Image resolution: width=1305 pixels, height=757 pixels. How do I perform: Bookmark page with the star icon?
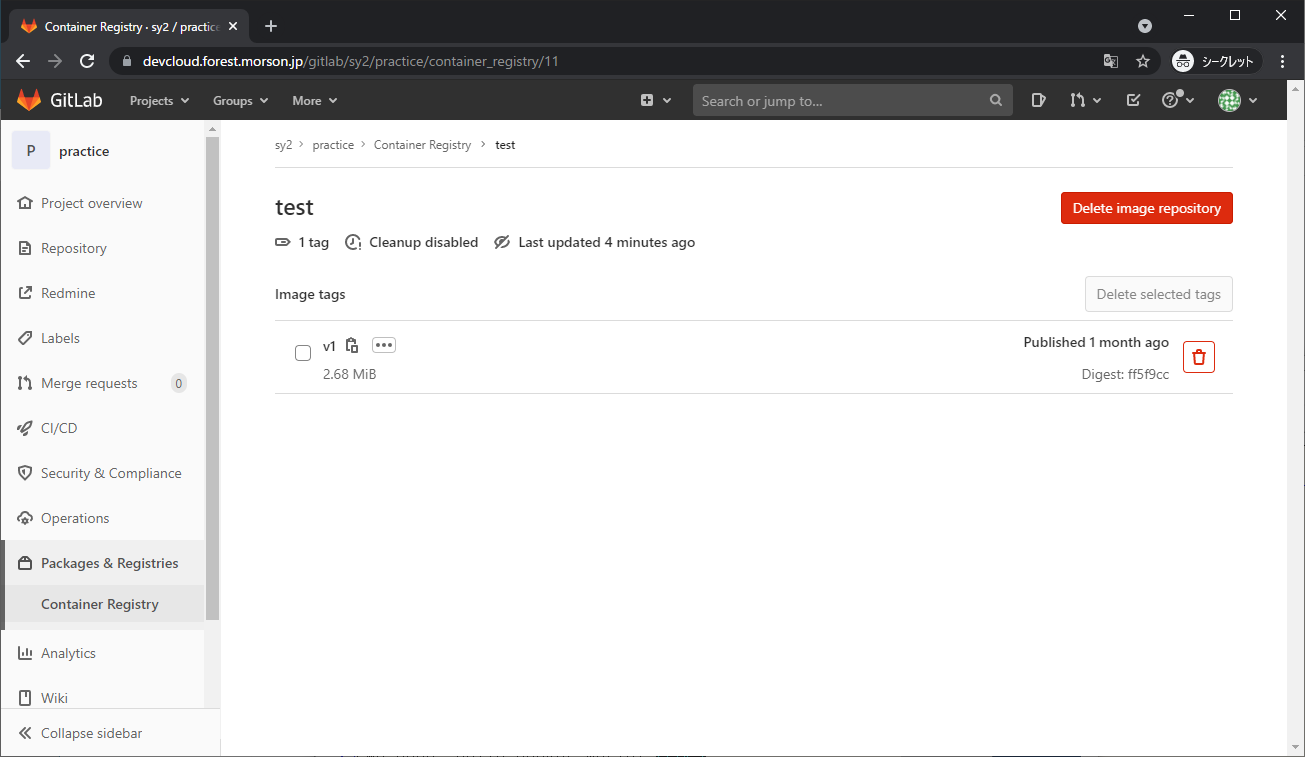(x=1142, y=61)
